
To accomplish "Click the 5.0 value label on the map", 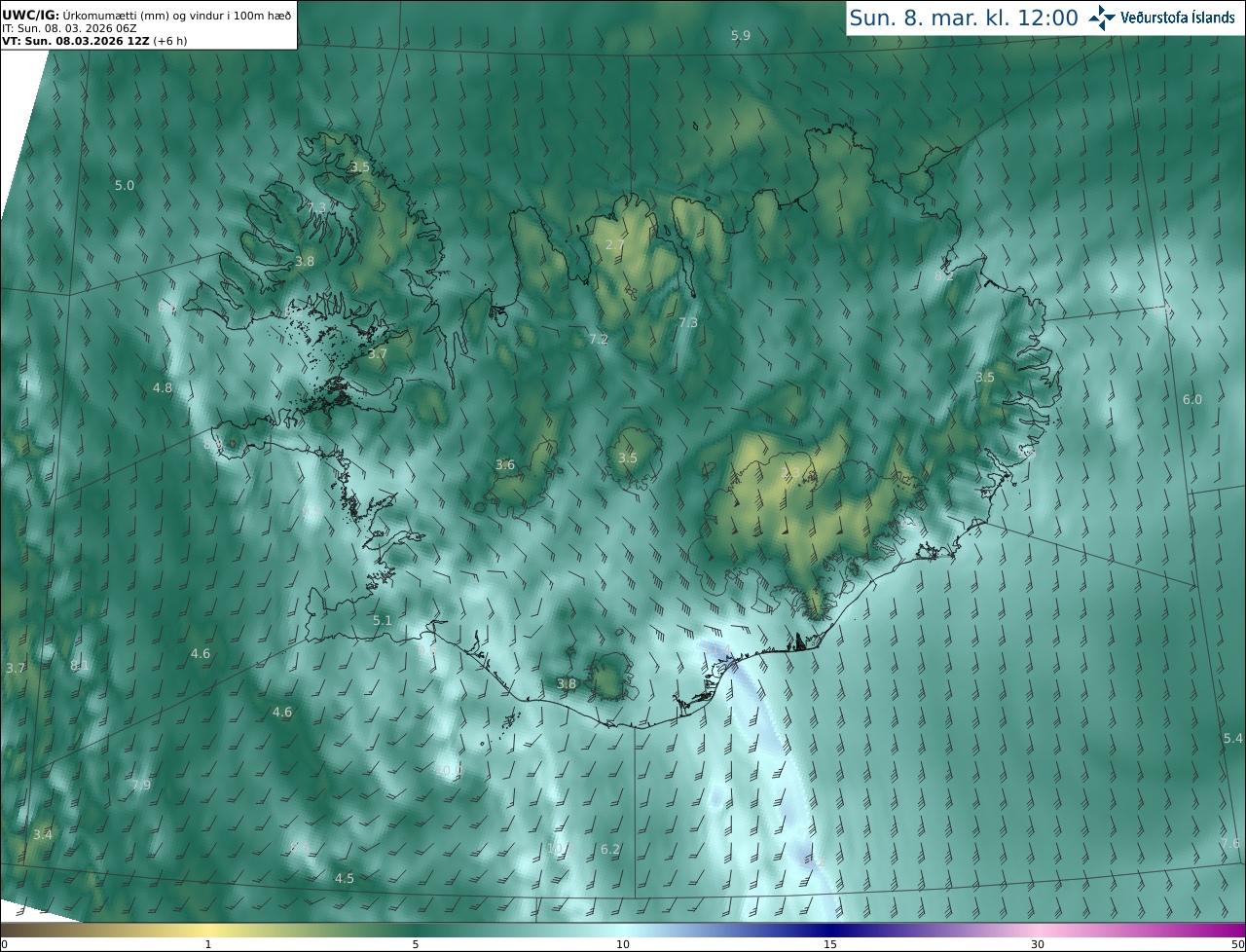I will tap(125, 185).
